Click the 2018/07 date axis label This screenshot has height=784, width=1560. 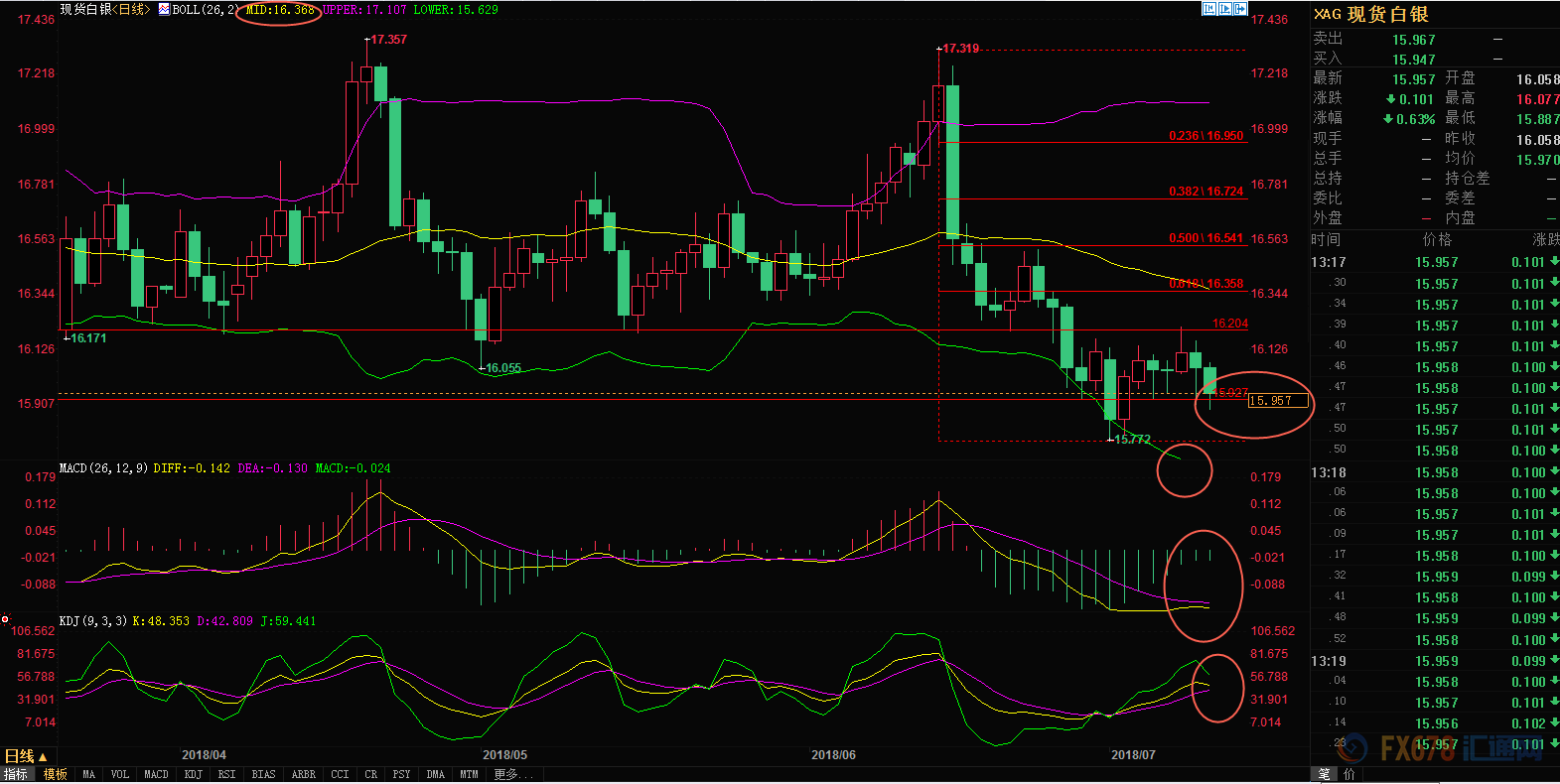pyautogui.click(x=1133, y=755)
